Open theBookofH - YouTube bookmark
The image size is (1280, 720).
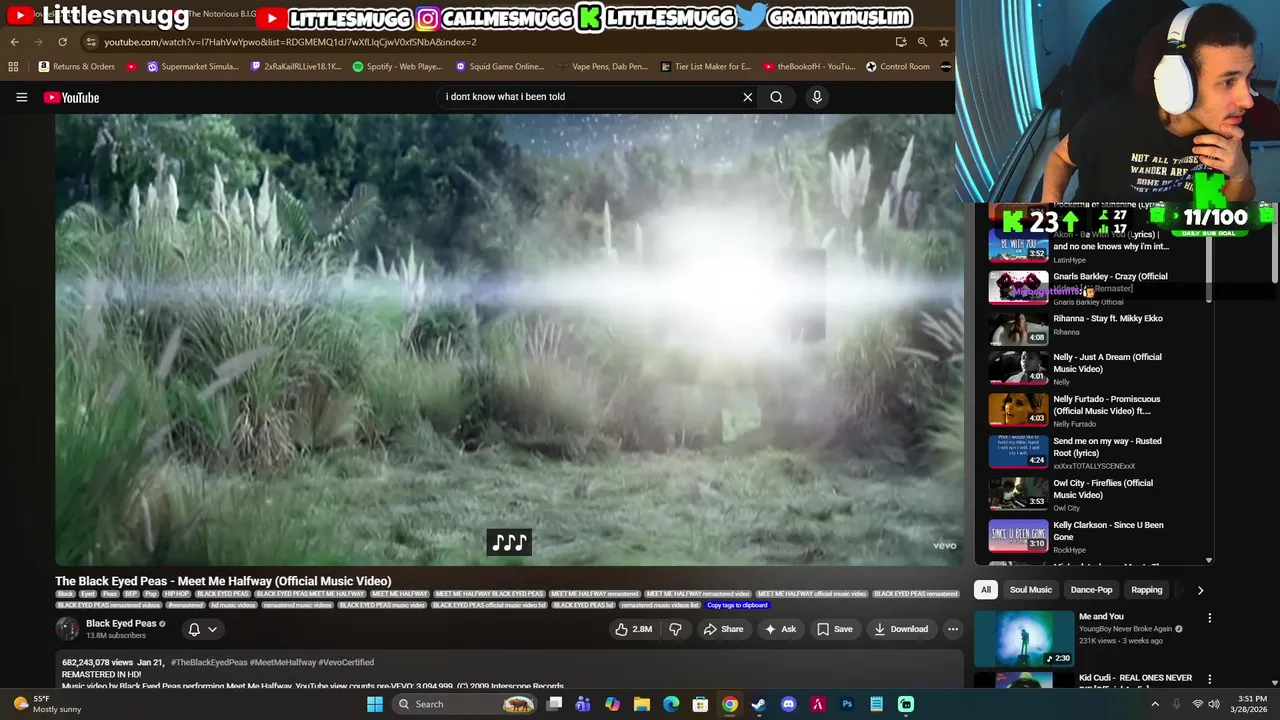pyautogui.click(x=809, y=67)
